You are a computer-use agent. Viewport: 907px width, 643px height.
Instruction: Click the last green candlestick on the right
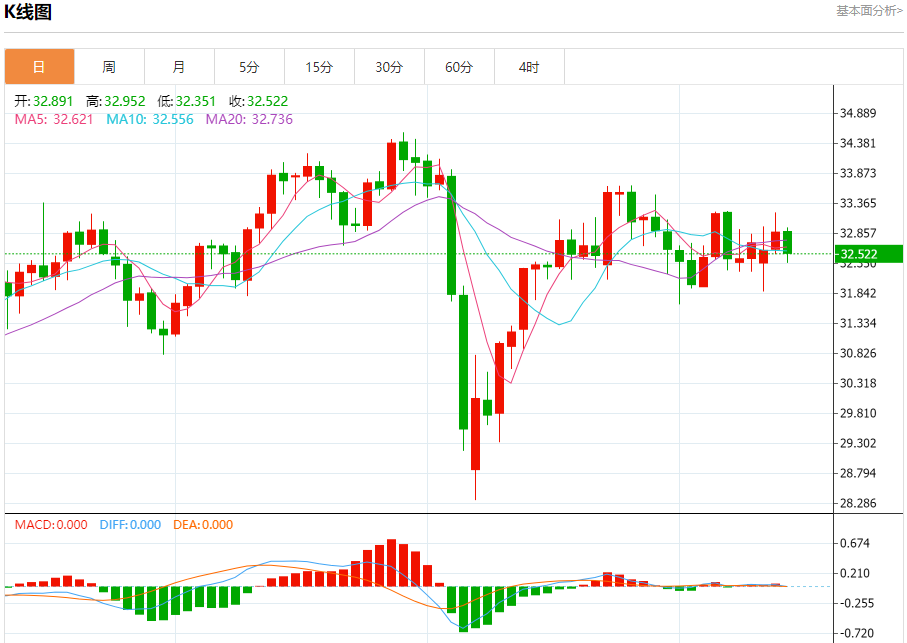pyautogui.click(x=788, y=241)
